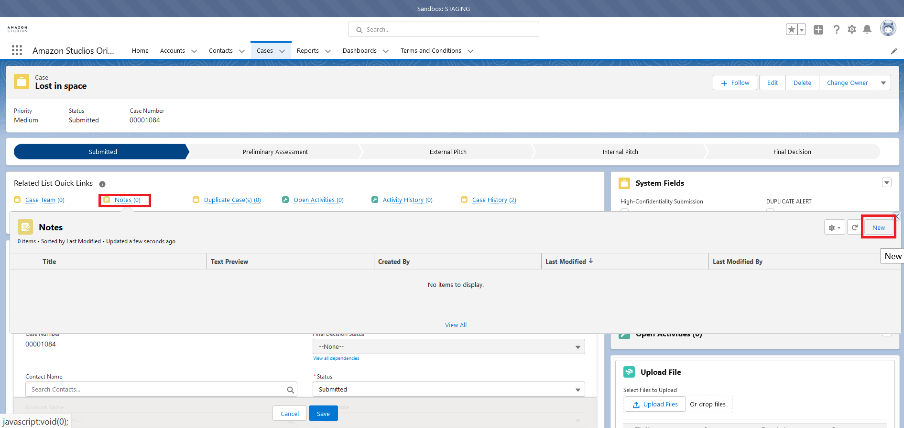Open the Dashboards tab
This screenshot has width=904, height=428.
pyautogui.click(x=359, y=51)
